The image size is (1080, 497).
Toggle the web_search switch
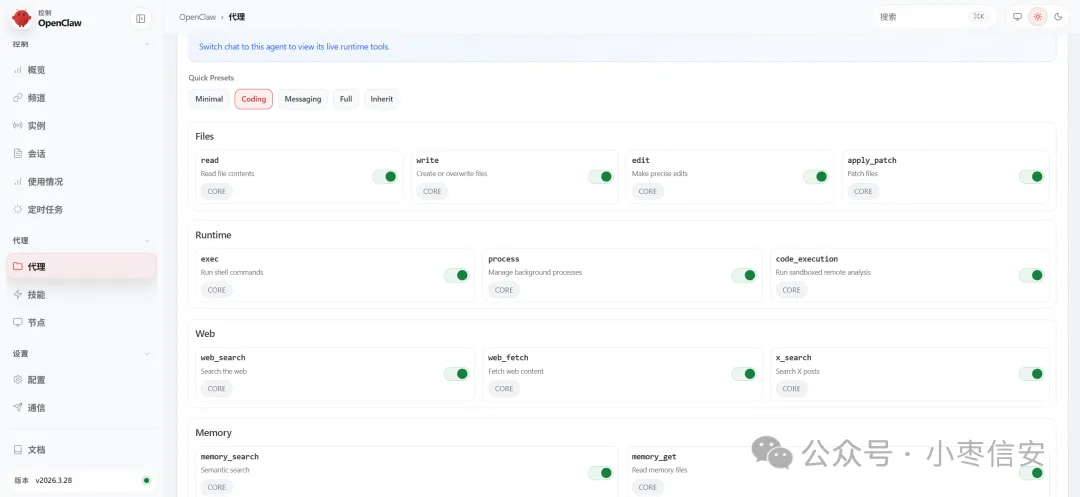tap(456, 374)
